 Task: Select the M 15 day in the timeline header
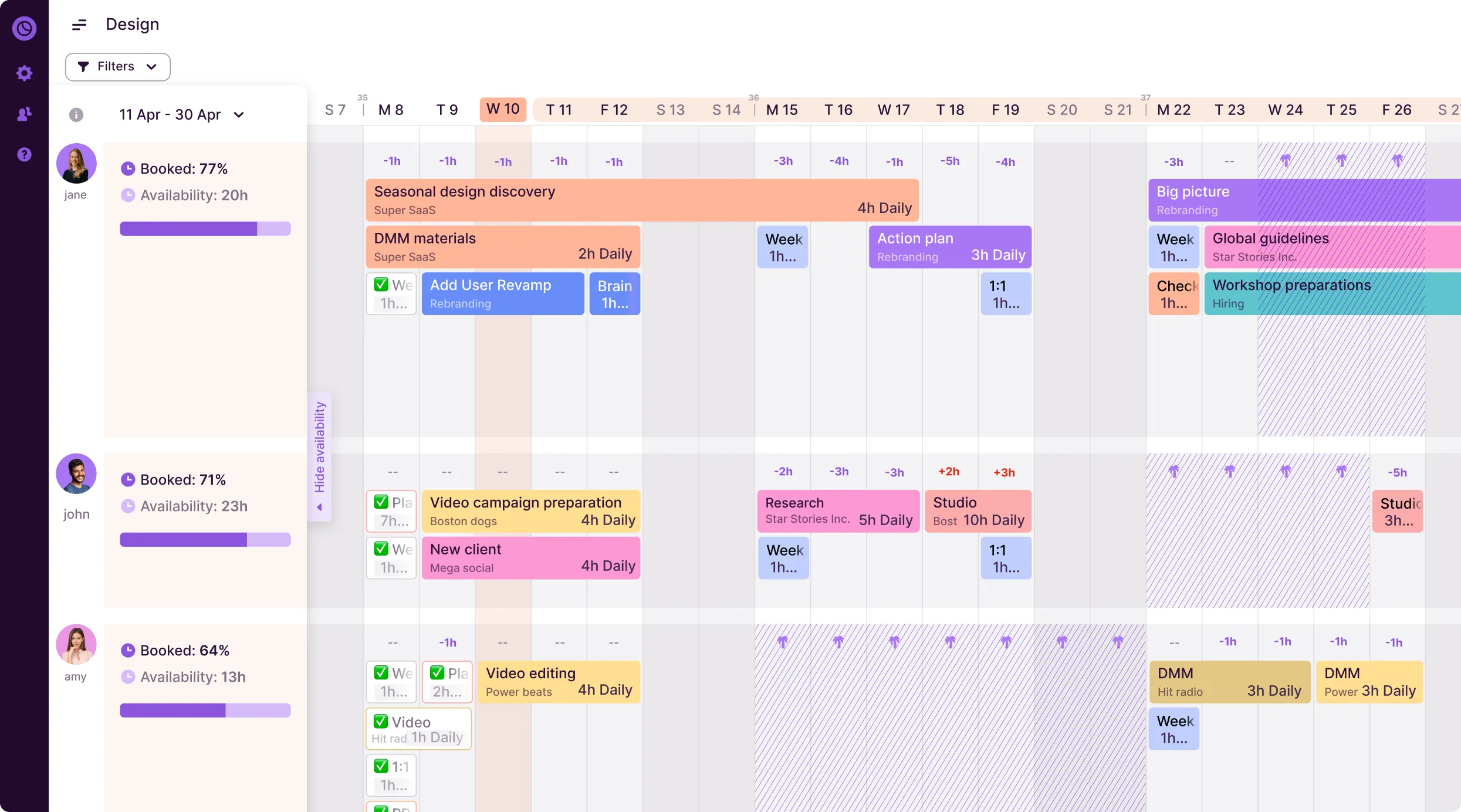pyautogui.click(x=781, y=109)
